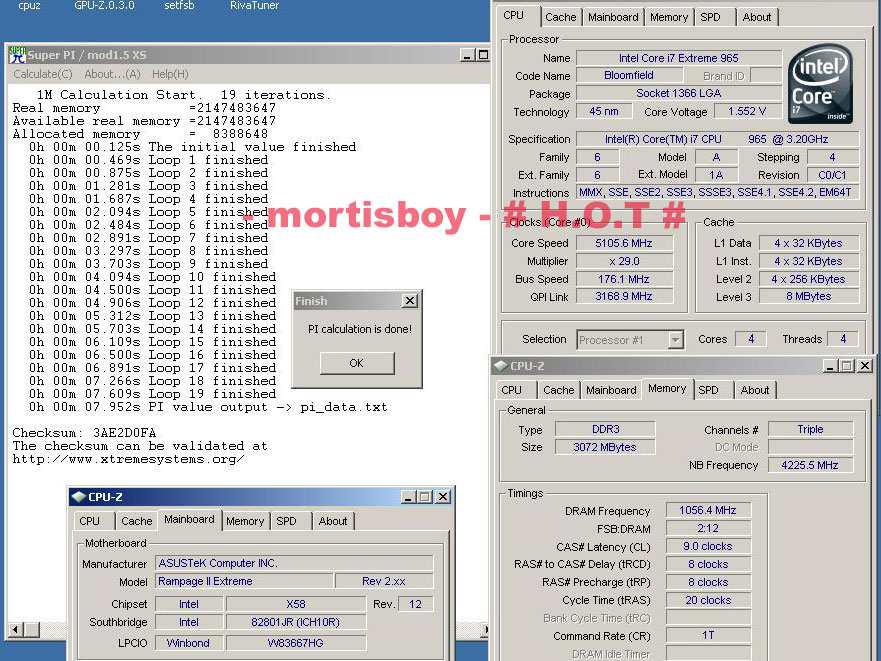Click the Intel Core i7 logo
881x661 pixels.
pos(820,84)
